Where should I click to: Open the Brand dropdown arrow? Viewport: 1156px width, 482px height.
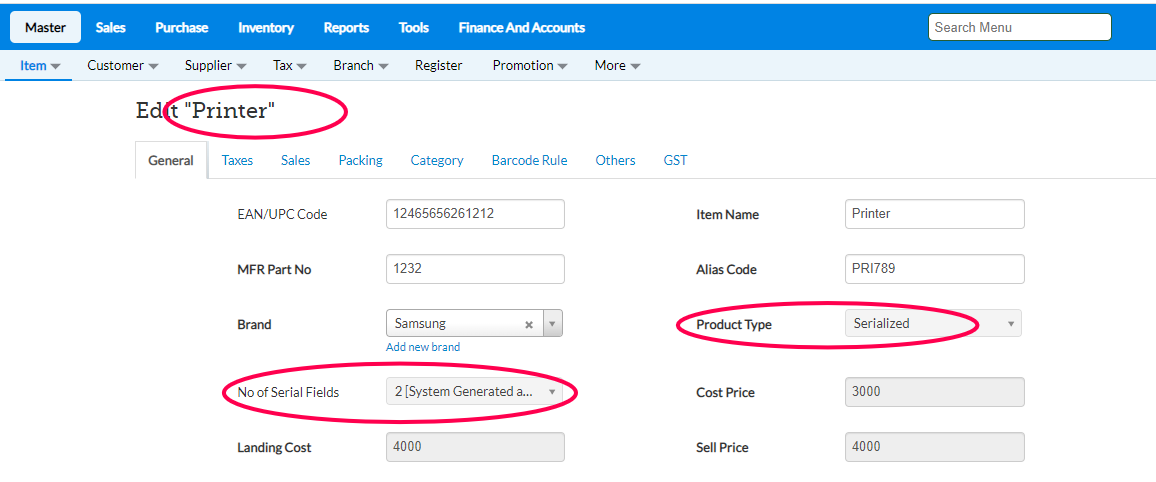pyautogui.click(x=554, y=324)
